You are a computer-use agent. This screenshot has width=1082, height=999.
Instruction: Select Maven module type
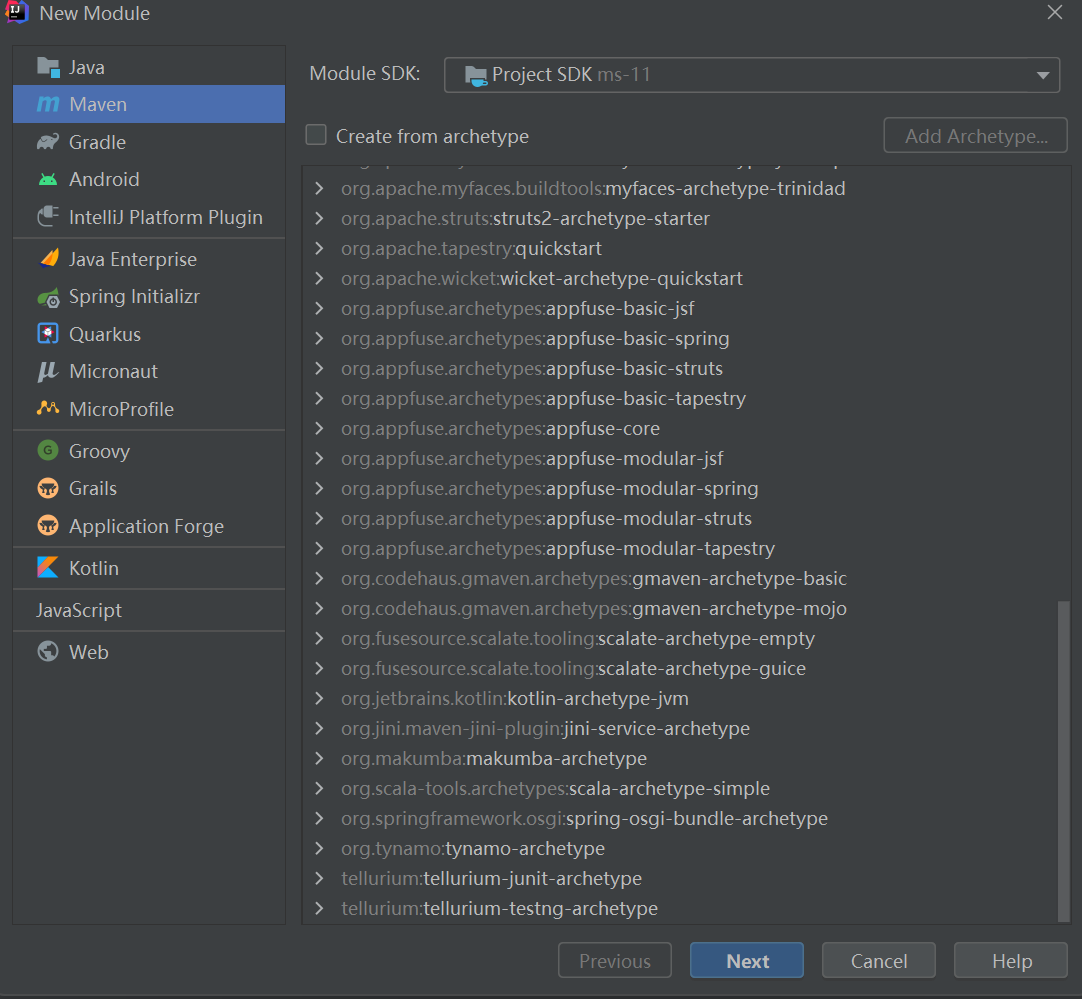pos(149,104)
